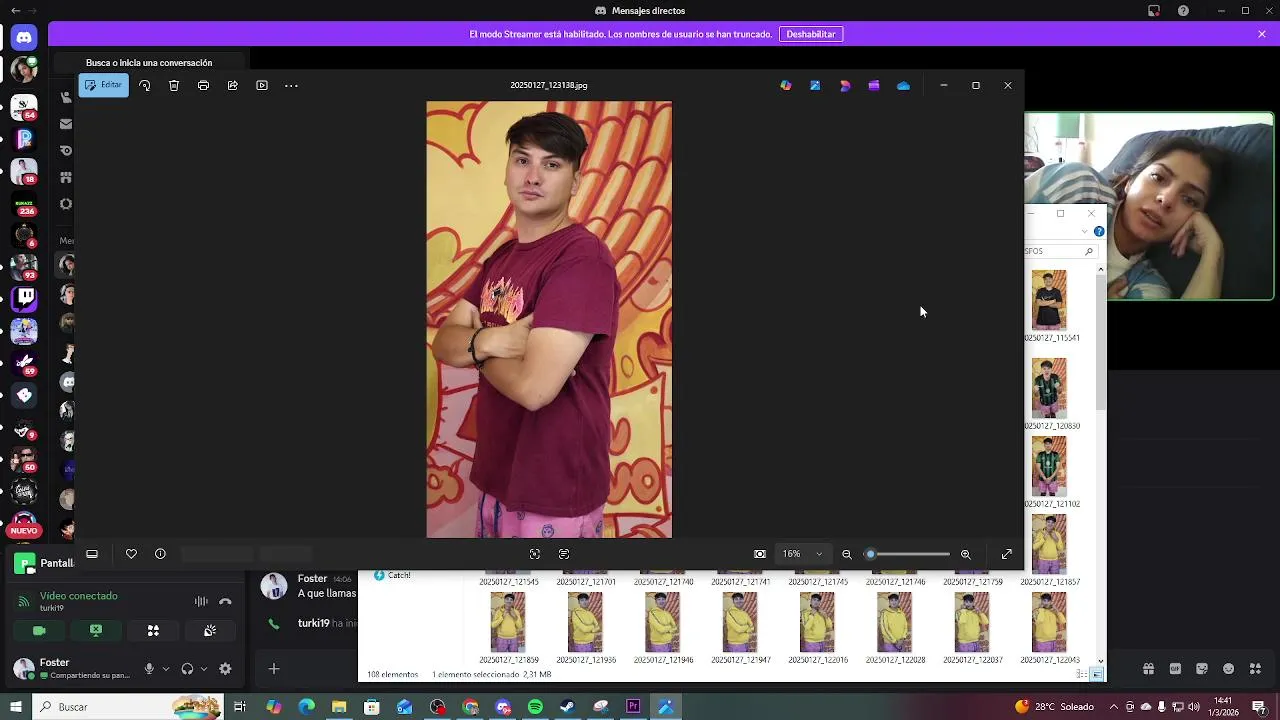Click the plus attach button in chat box
The height and width of the screenshot is (720, 1280).
pos(274,669)
